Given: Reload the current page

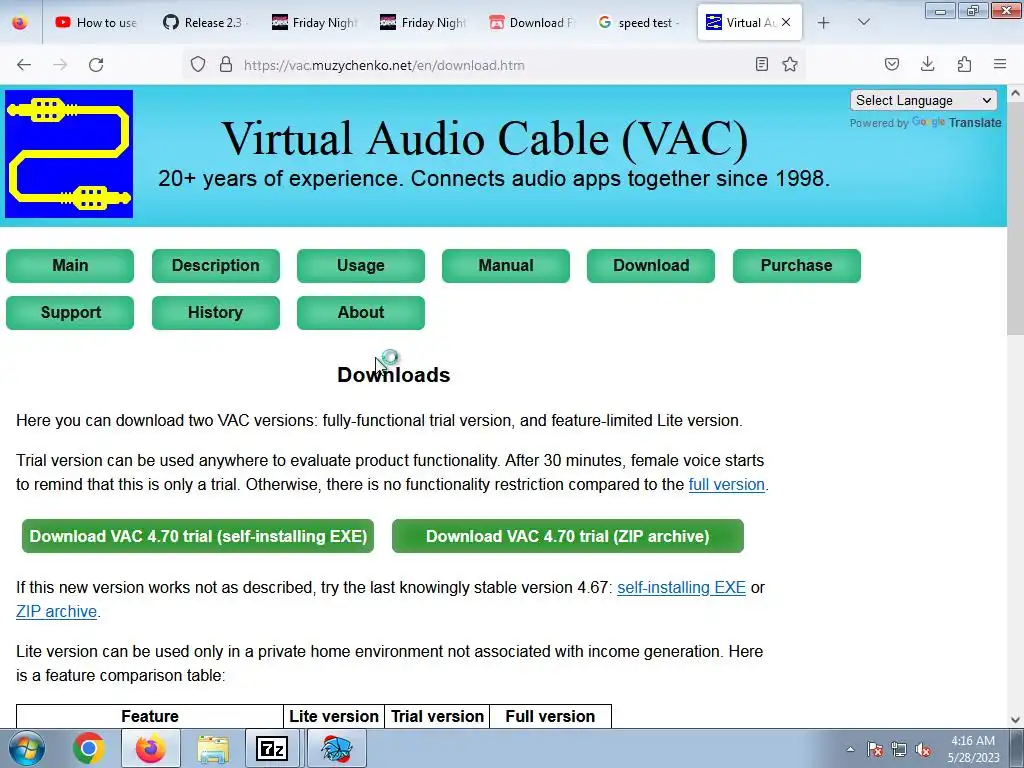Looking at the screenshot, I should point(96,65).
